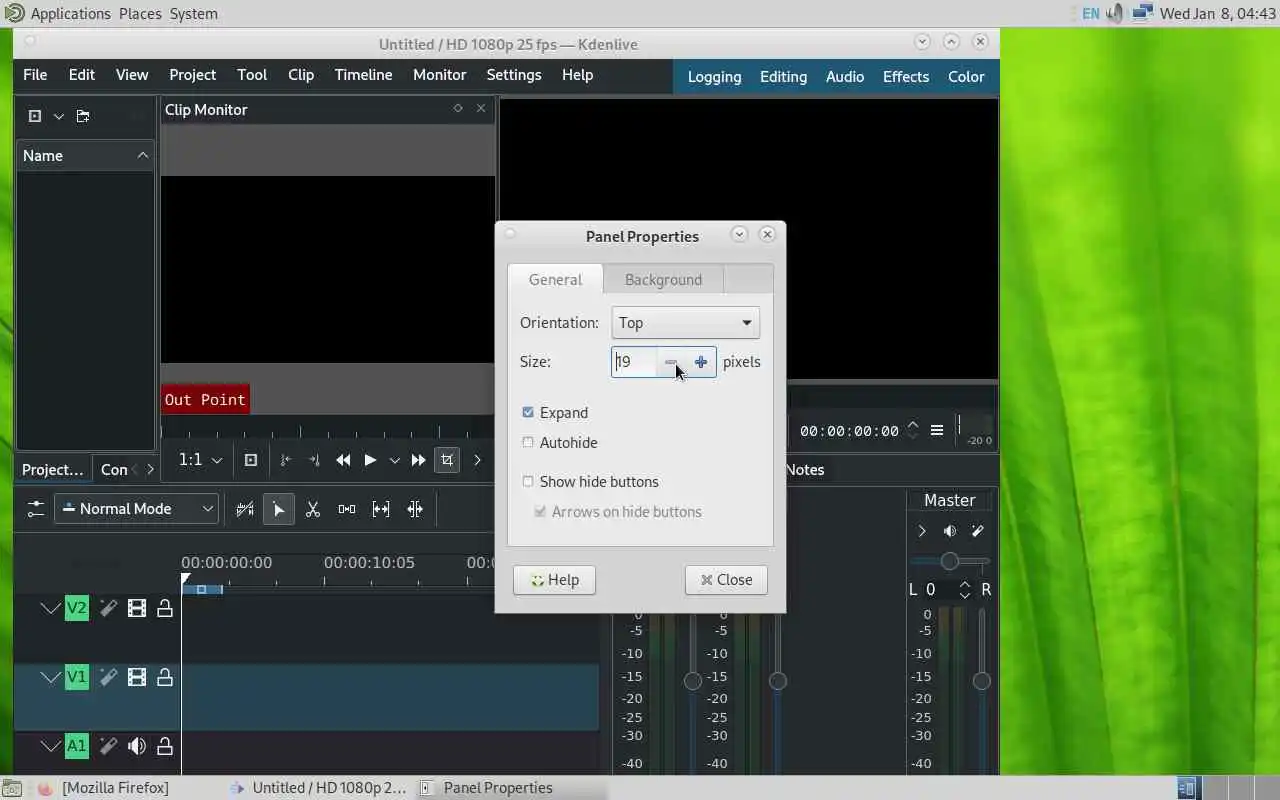Open the Orientation dropdown

tap(685, 322)
